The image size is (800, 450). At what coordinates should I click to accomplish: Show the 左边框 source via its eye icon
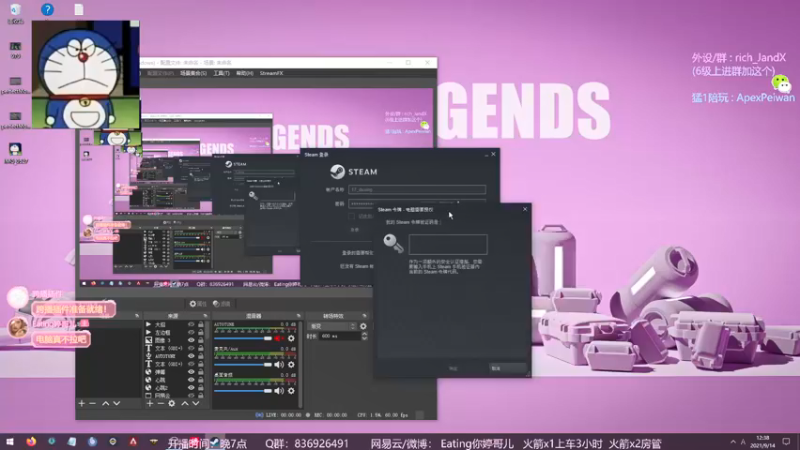click(x=191, y=332)
